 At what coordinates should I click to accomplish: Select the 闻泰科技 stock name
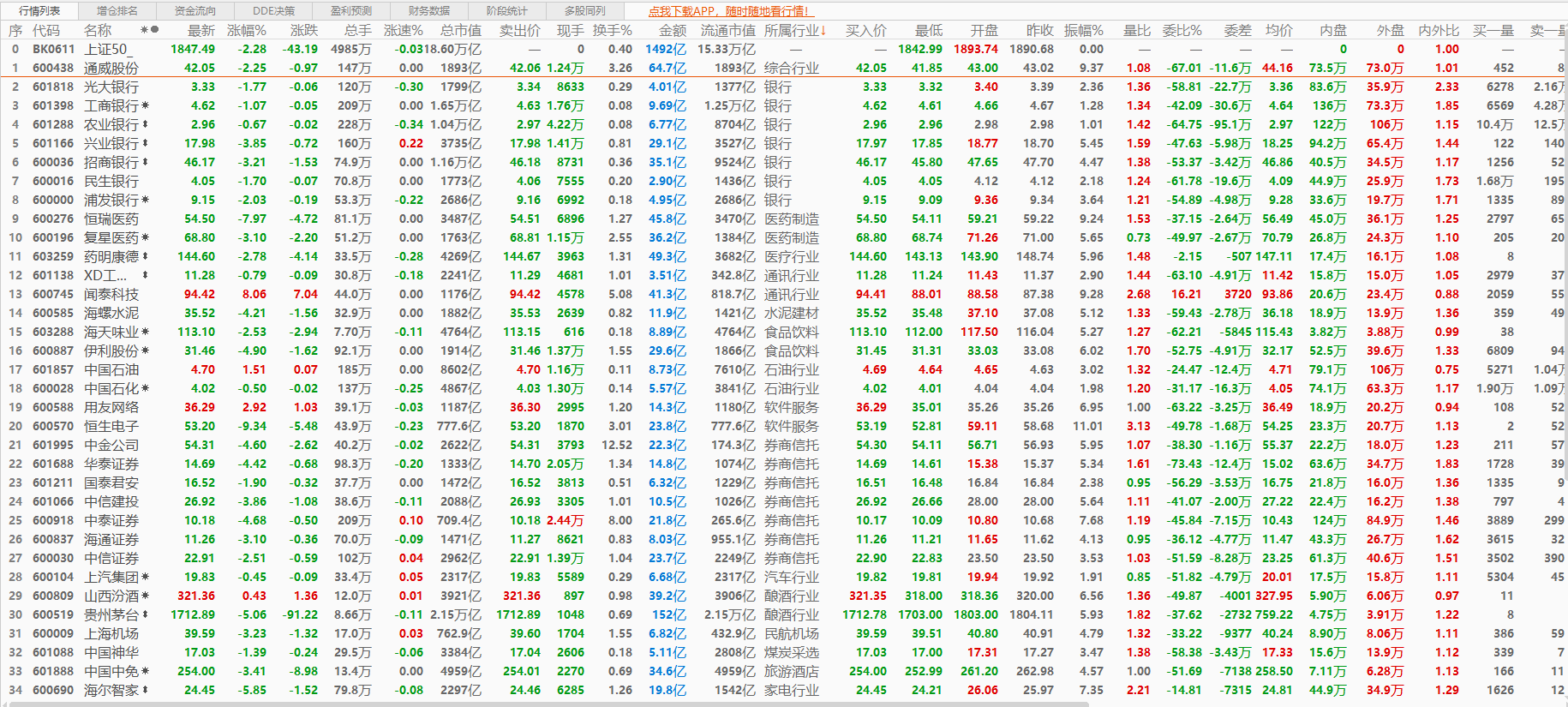tap(111, 294)
